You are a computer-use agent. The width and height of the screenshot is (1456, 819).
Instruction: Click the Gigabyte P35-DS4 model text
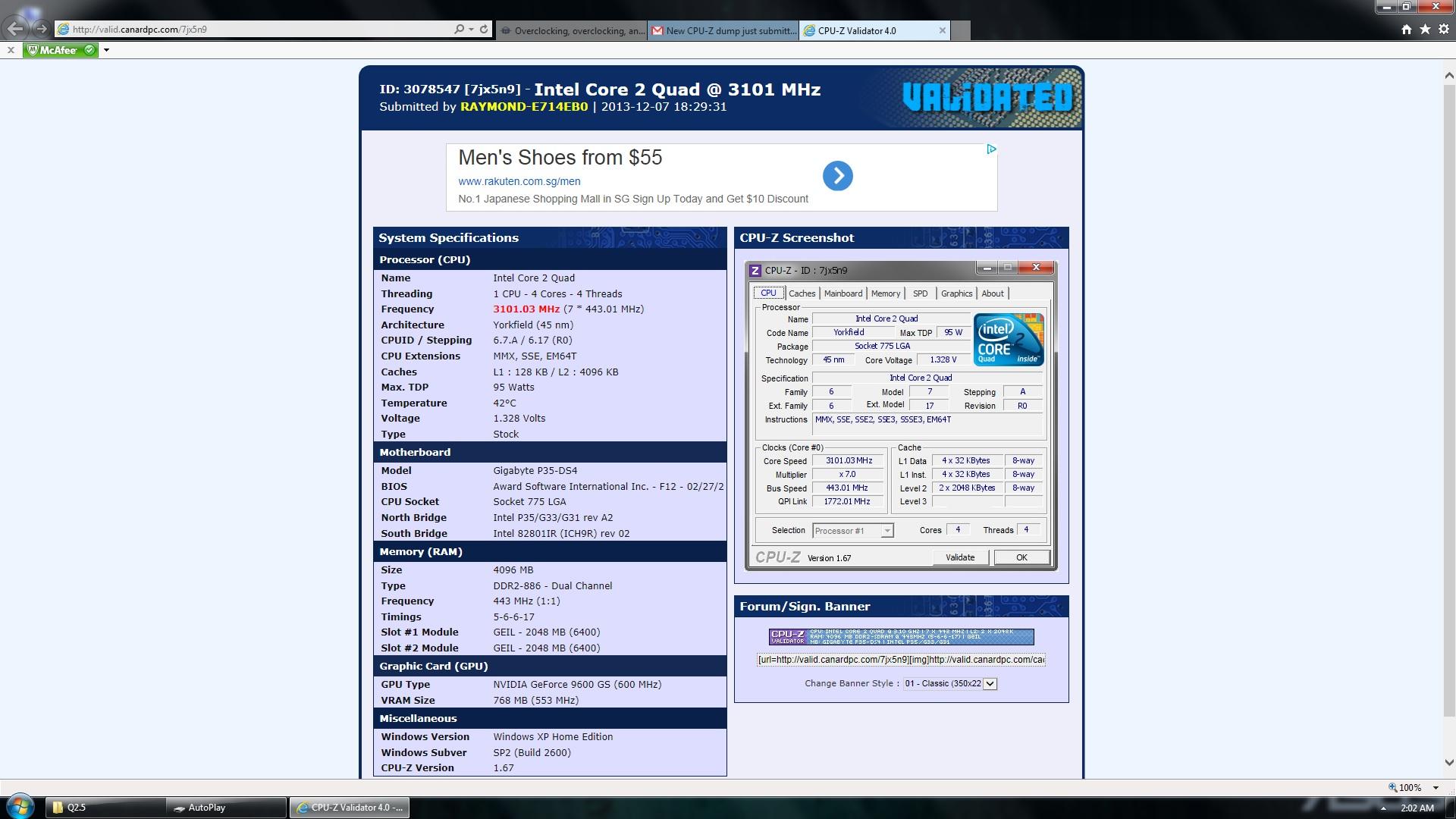click(x=535, y=471)
